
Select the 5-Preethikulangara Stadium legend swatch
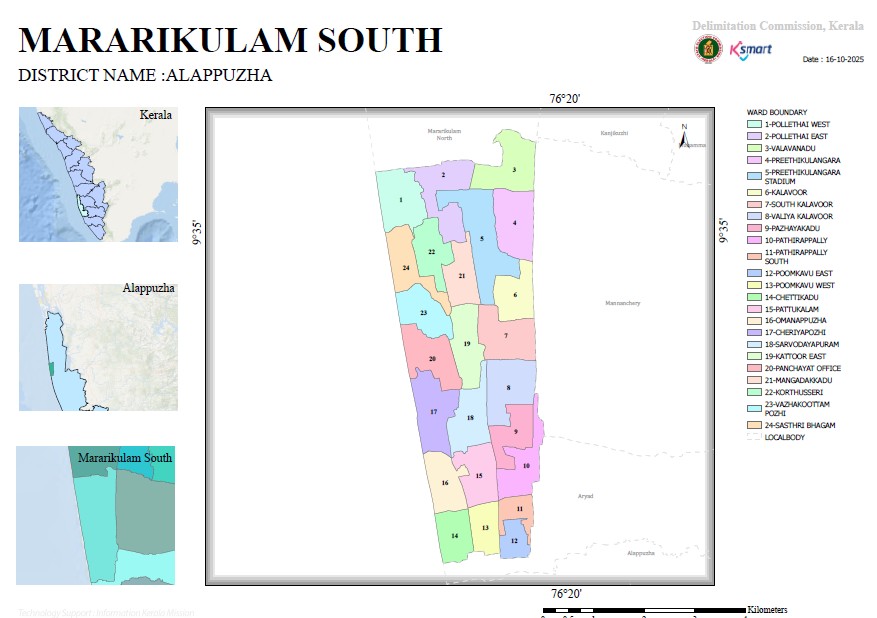pos(754,176)
